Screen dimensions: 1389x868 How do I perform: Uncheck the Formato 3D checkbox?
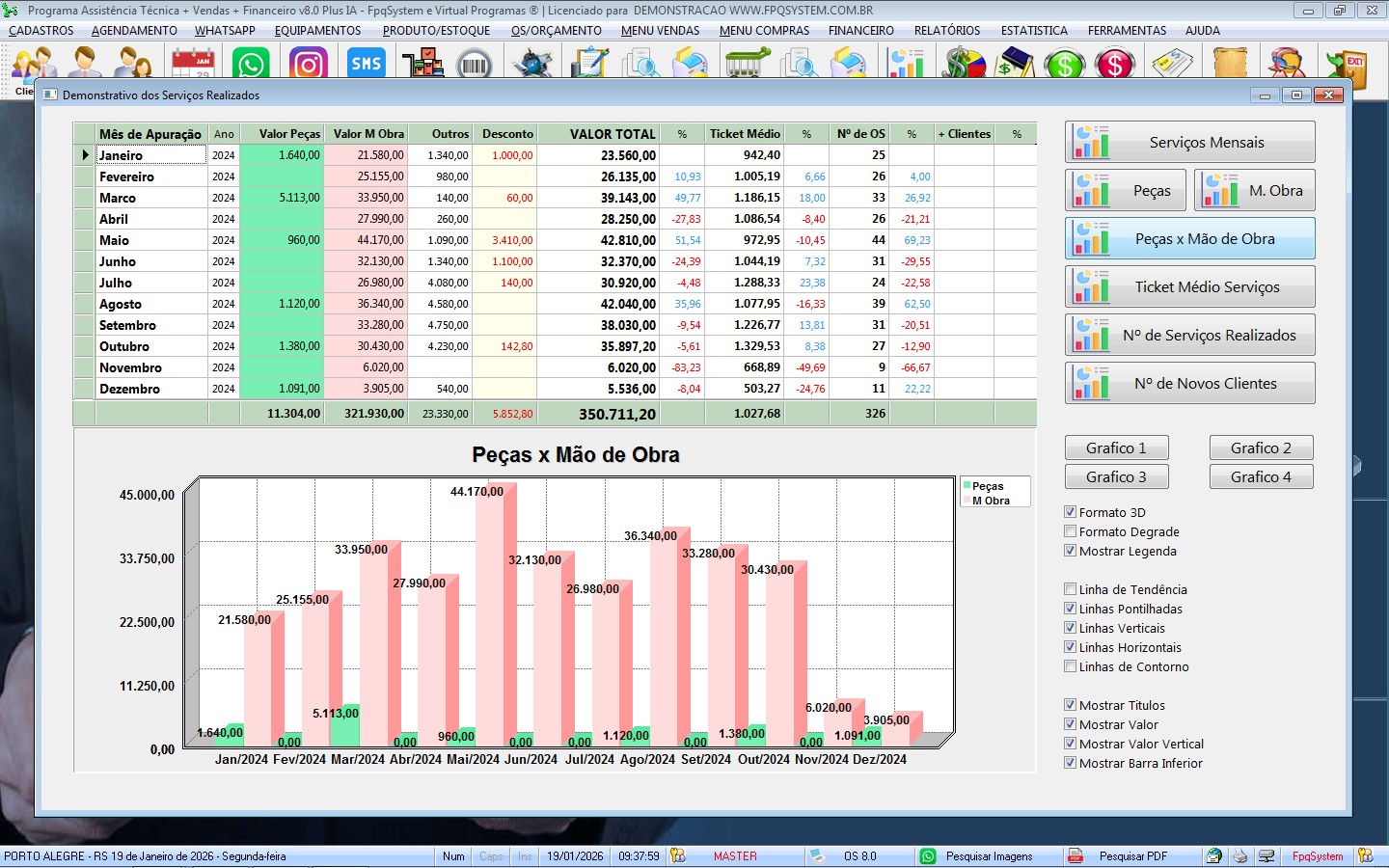[x=1070, y=512]
